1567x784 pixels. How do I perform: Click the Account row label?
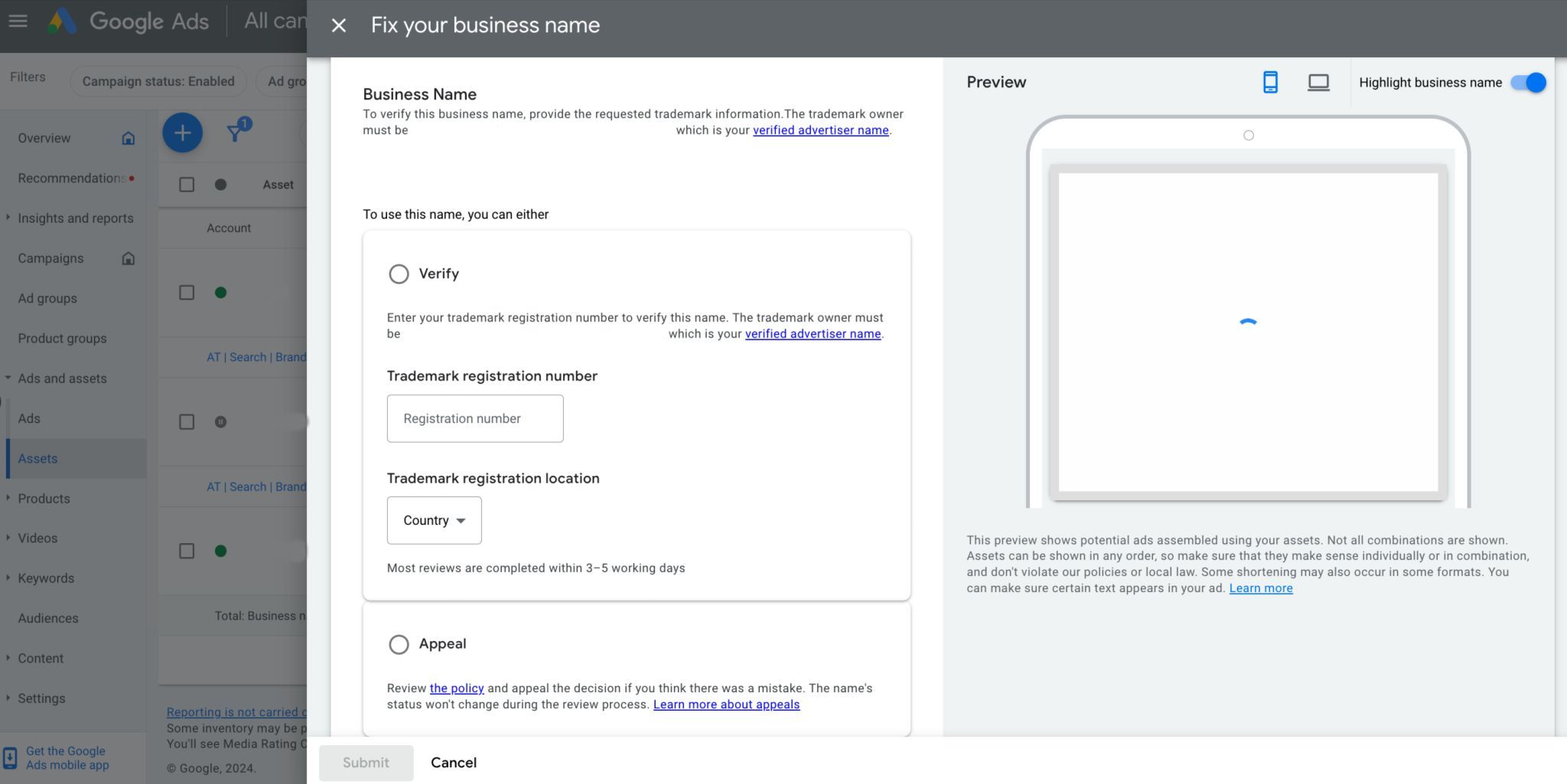tap(229, 228)
